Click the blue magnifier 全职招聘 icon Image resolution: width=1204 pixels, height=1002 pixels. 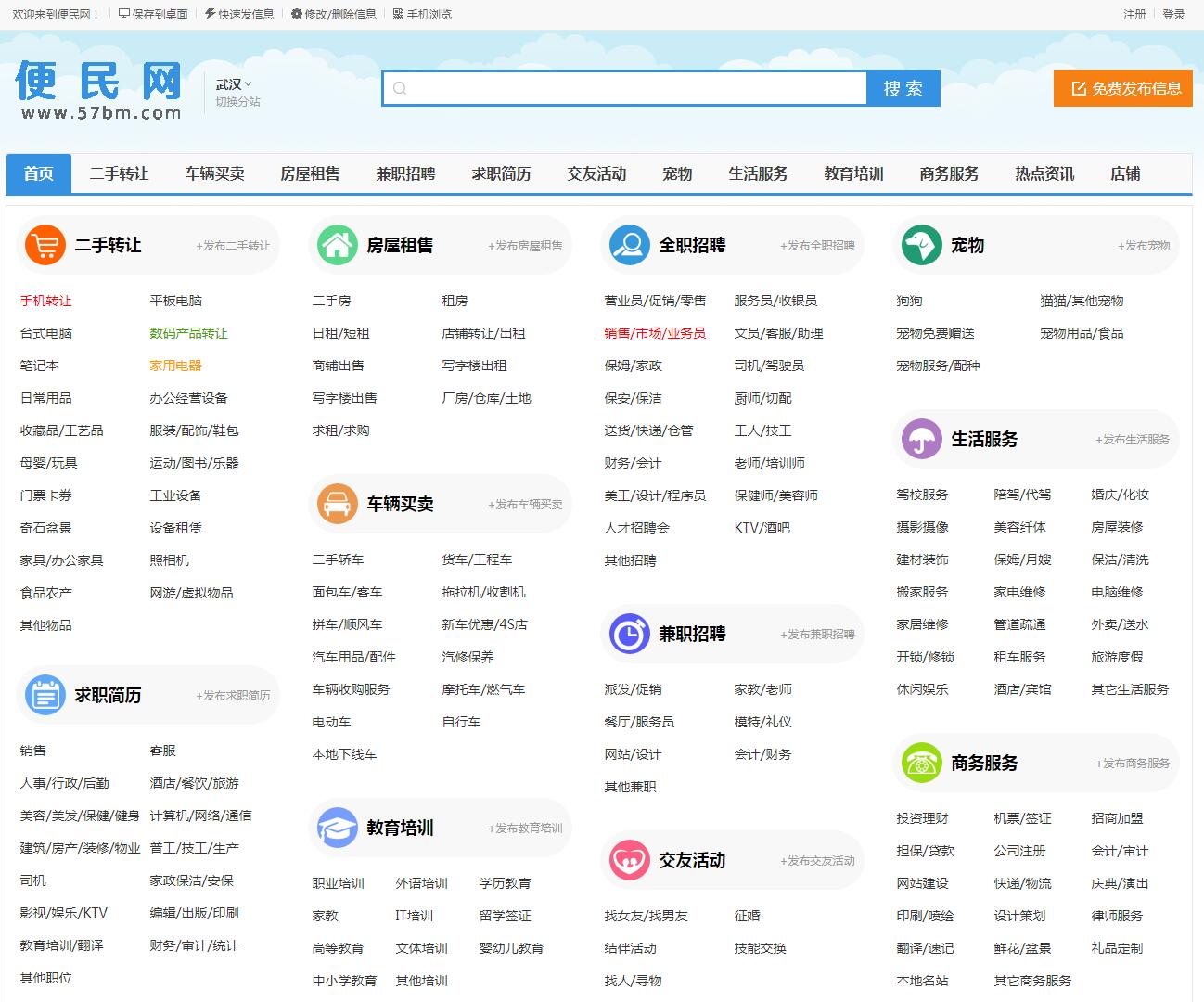629,246
